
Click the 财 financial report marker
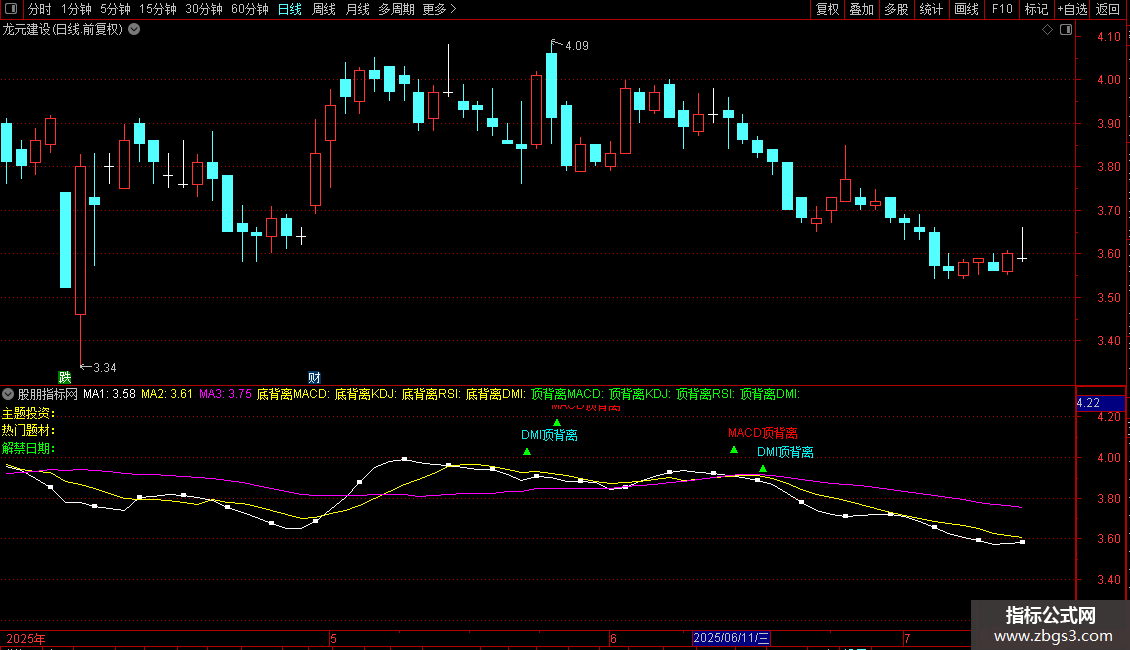(x=314, y=377)
